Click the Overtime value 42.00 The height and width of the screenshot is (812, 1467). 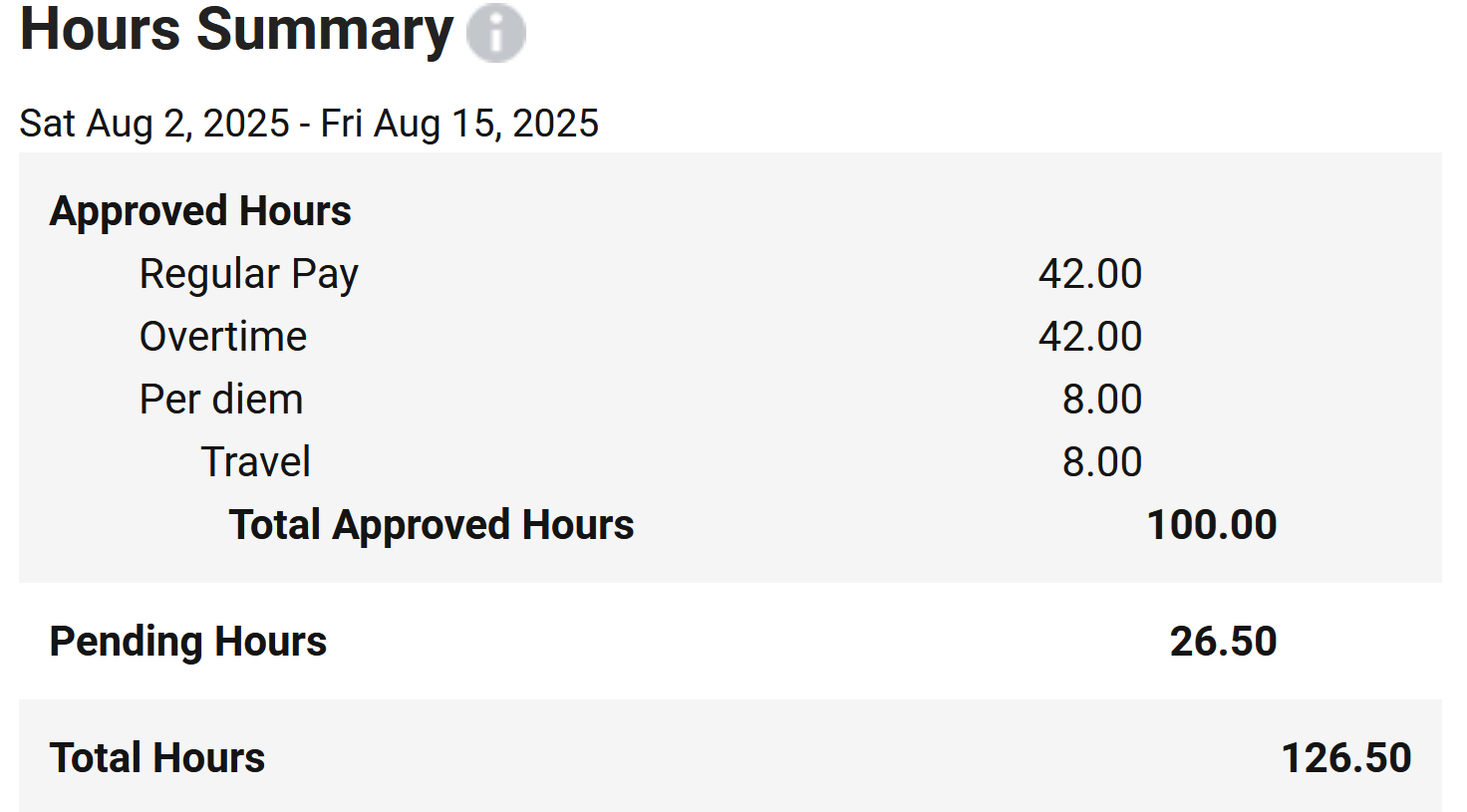tap(1090, 337)
